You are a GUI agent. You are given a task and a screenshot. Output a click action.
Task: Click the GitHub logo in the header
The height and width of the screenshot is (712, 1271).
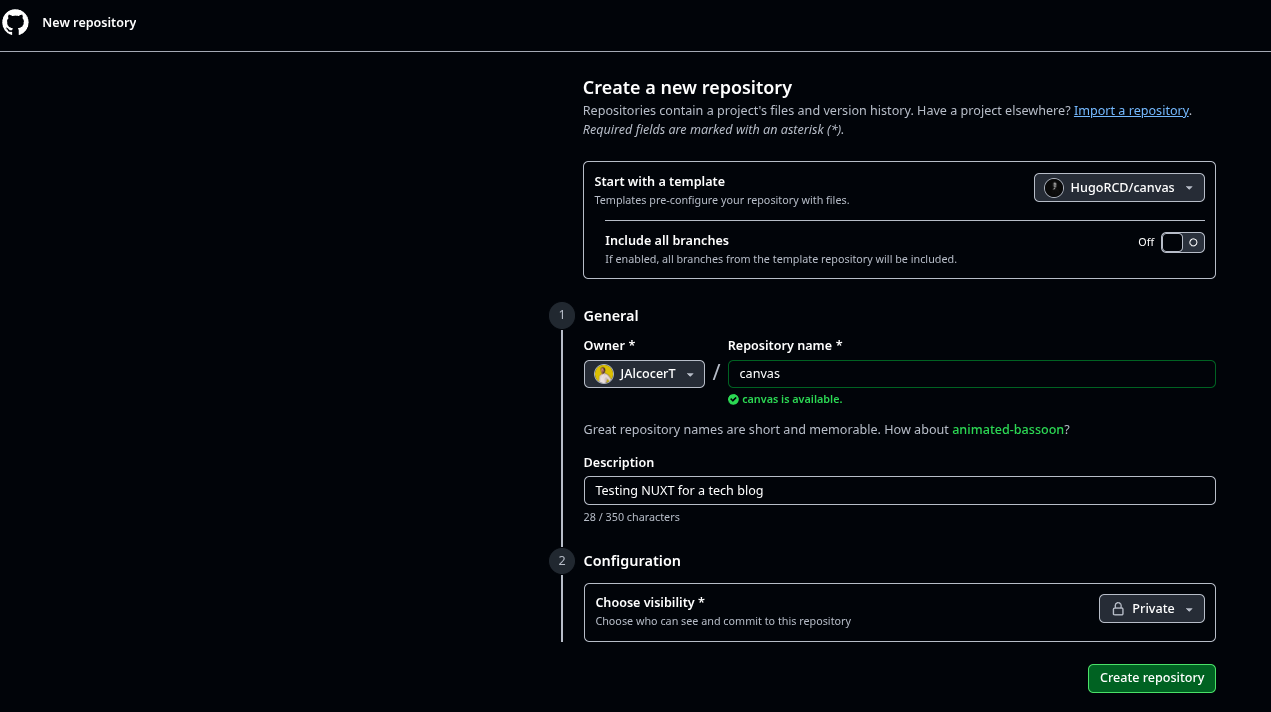coord(15,21)
